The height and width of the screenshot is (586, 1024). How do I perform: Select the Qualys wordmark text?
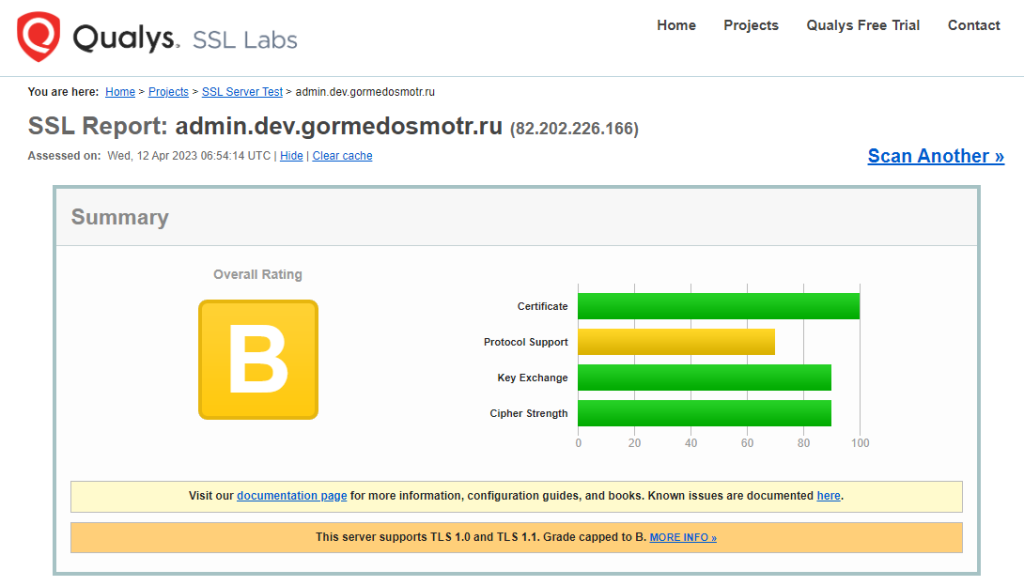click(x=125, y=38)
